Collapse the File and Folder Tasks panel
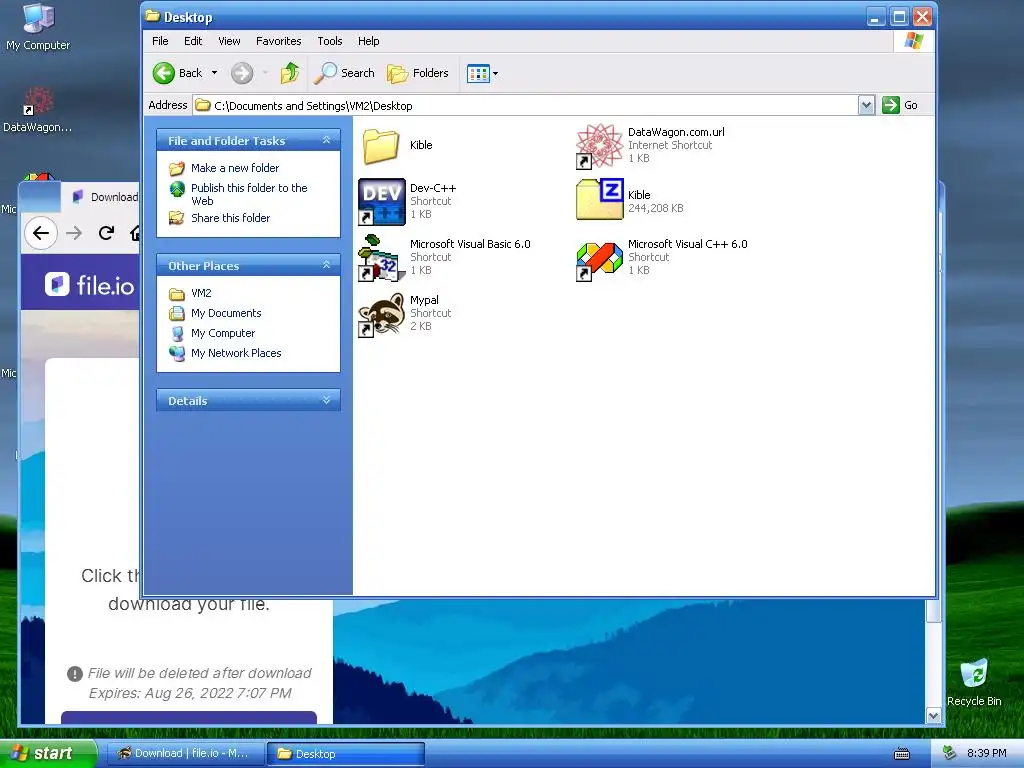 [327, 140]
